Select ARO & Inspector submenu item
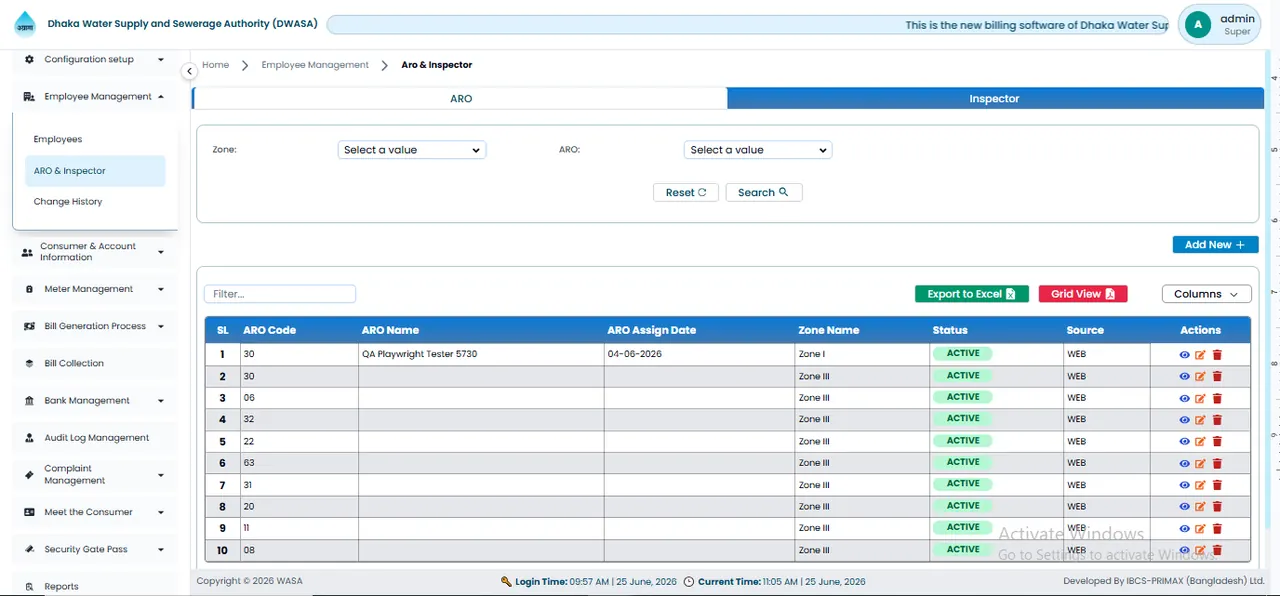1280x596 pixels. click(x=94, y=171)
